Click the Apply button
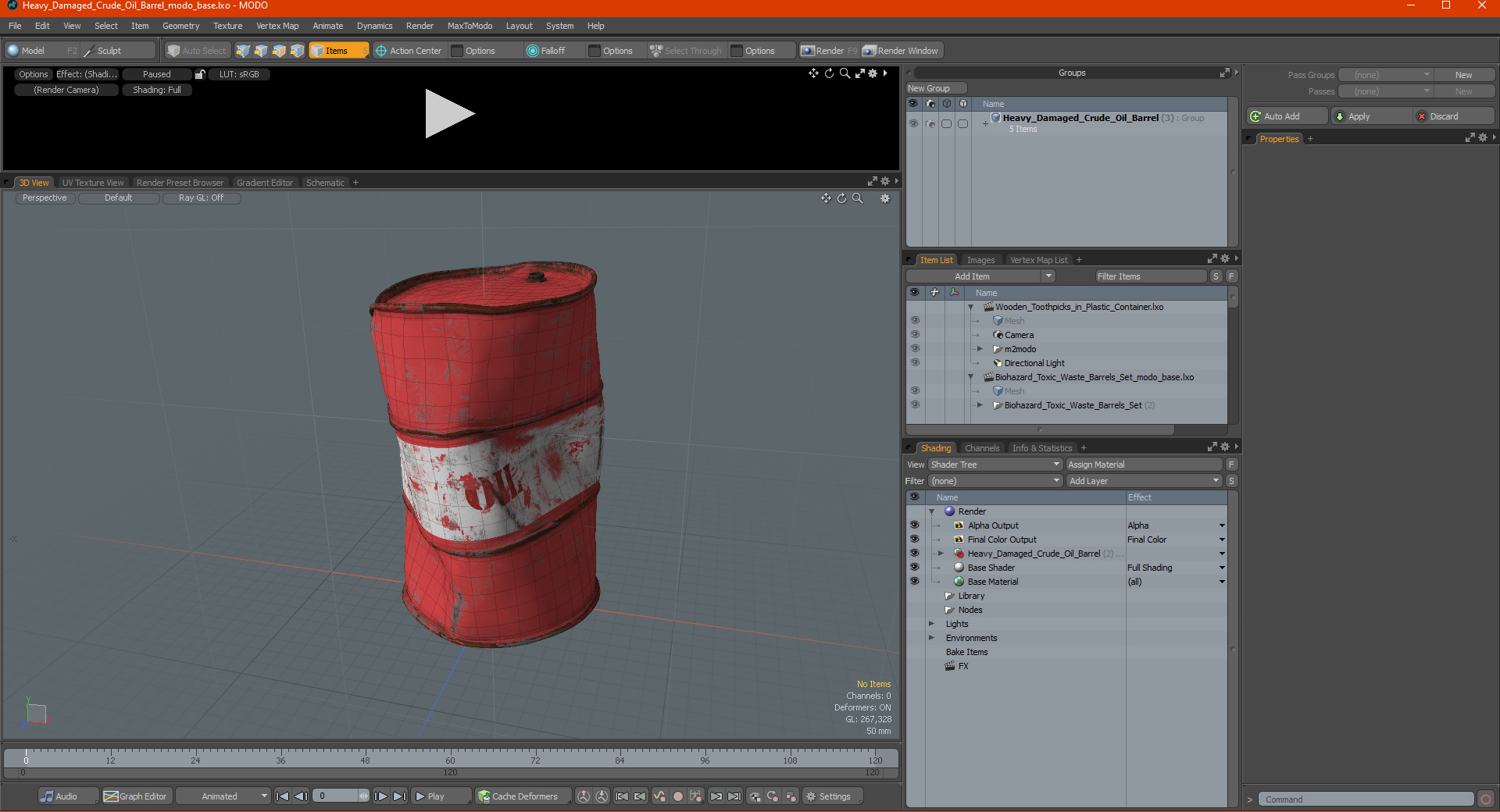Screen dimensions: 1500x812 pos(1373,116)
